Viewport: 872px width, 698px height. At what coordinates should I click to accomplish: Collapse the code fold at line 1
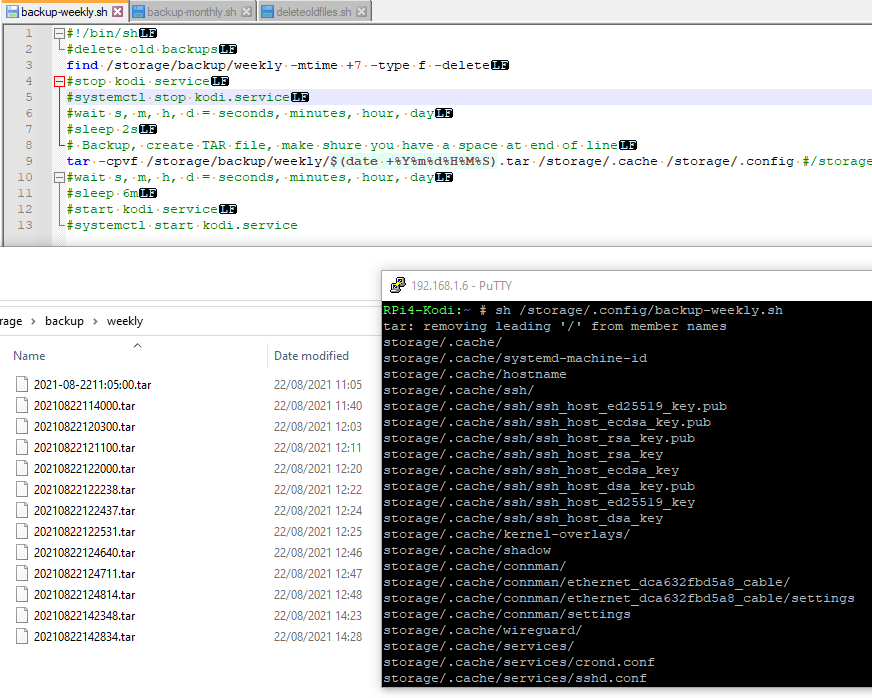click(x=59, y=33)
